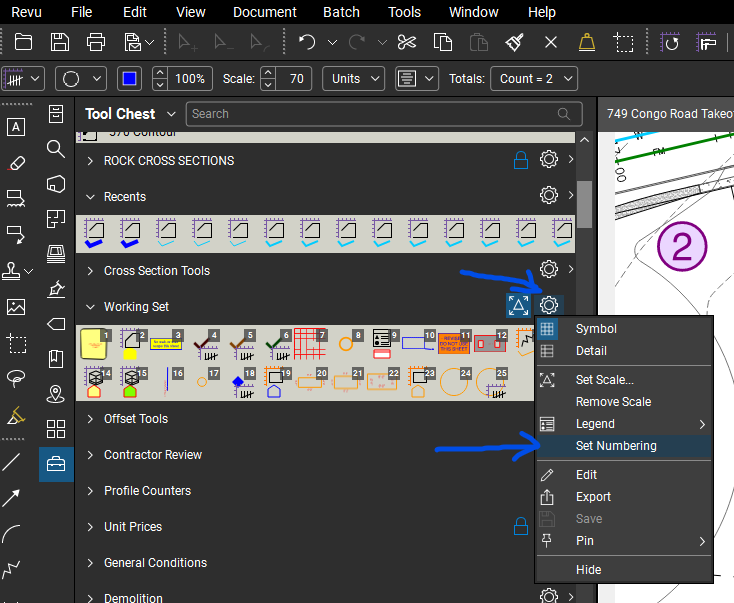Click the Undo arrow icon
The width and height of the screenshot is (734, 603).
(307, 42)
